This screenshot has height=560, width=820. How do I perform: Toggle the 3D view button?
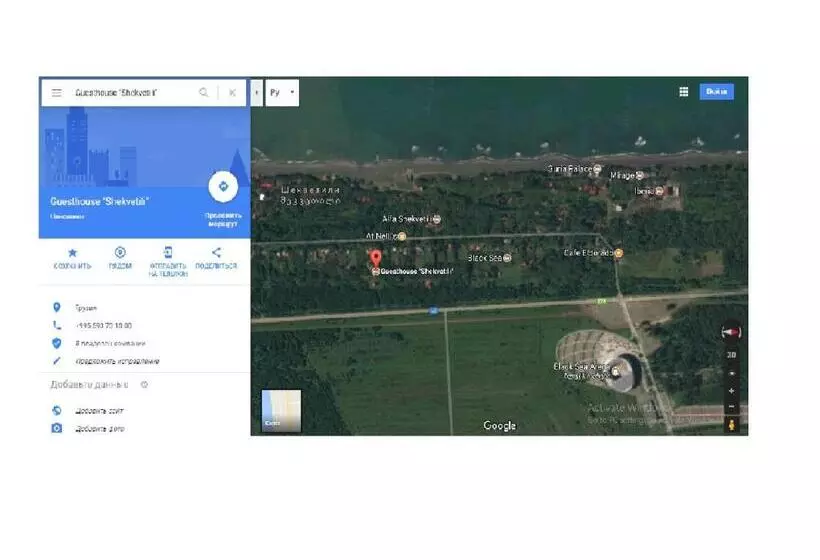[731, 354]
